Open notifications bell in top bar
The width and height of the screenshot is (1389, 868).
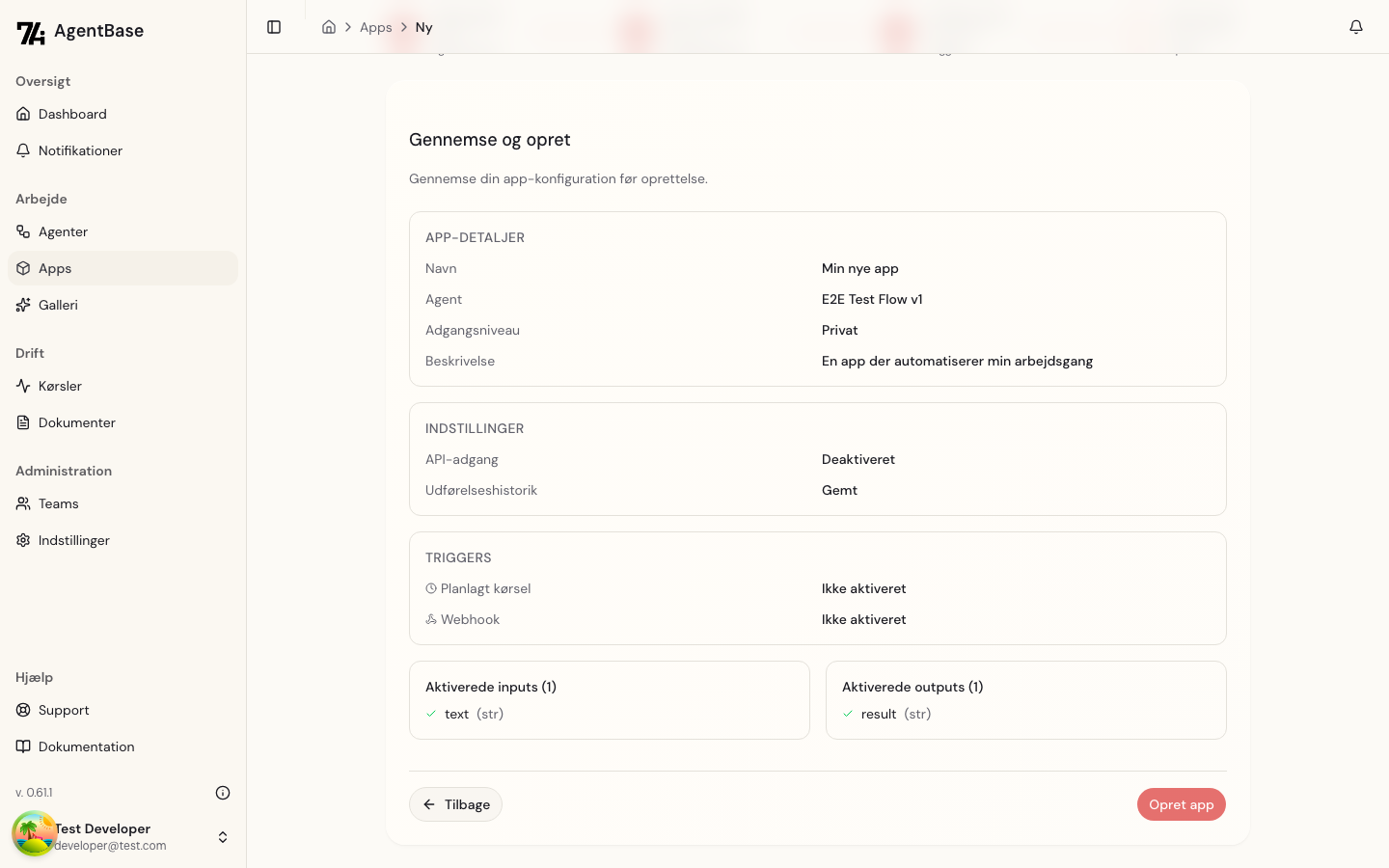(1355, 27)
